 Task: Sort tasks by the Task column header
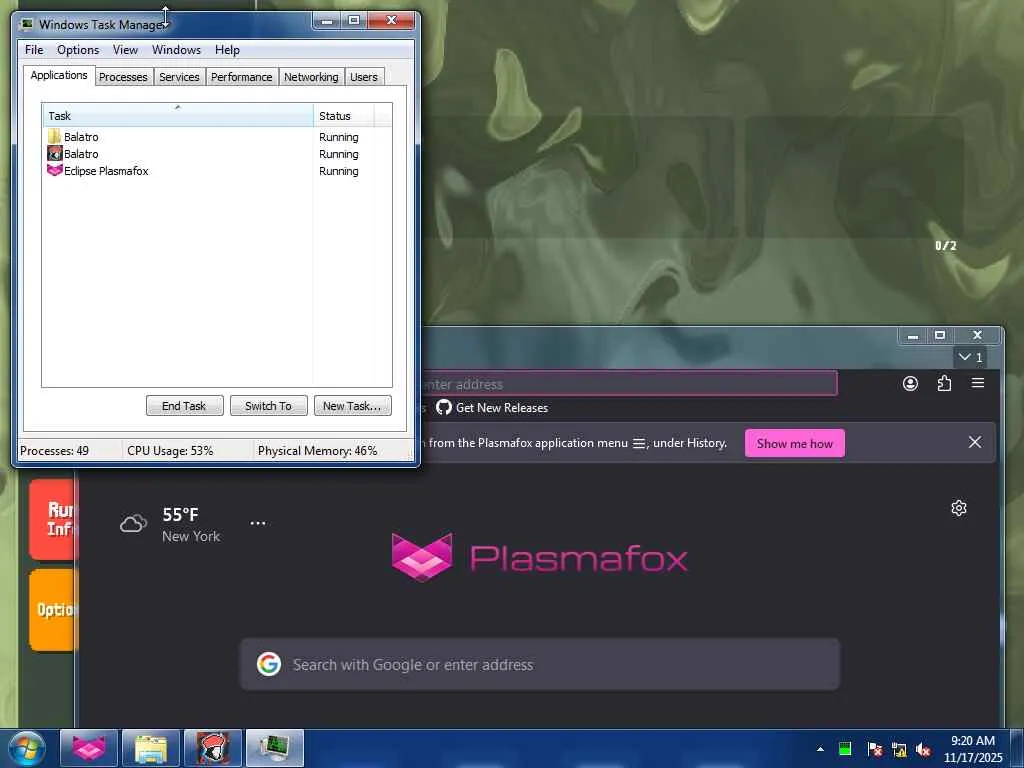pos(178,116)
